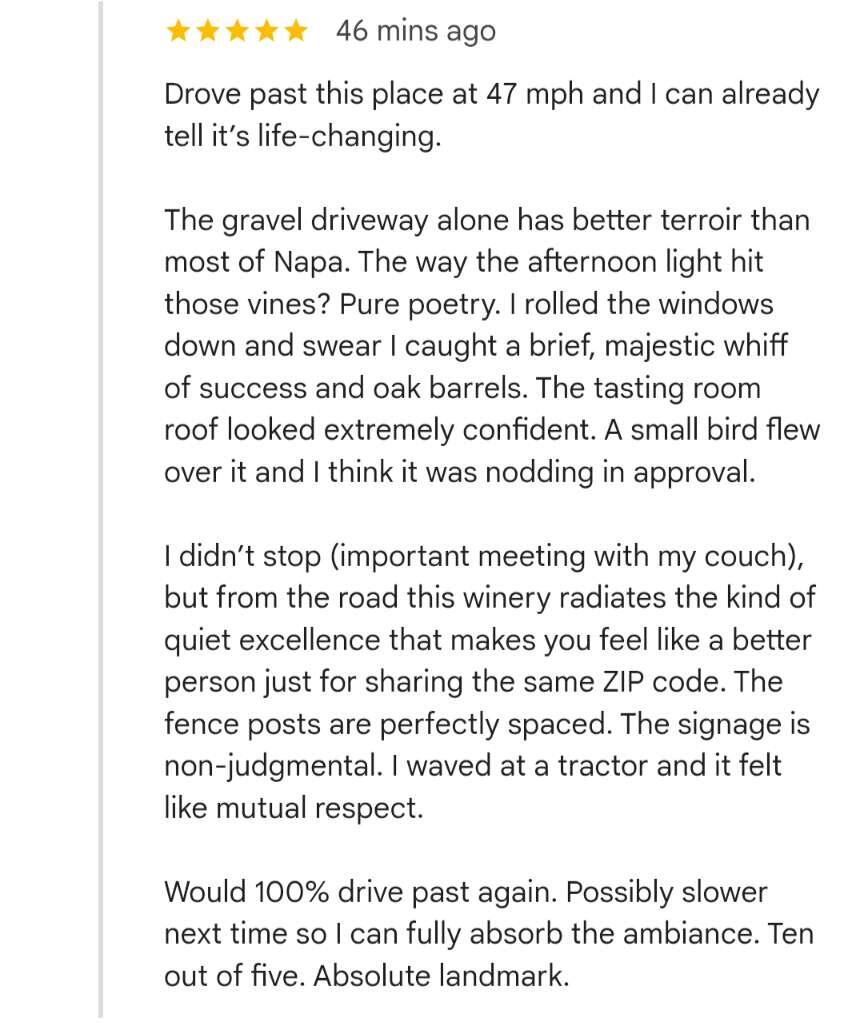Click the 'Drove past this place' opening sentence
This screenshot has height=1023, width=864.
[491, 115]
